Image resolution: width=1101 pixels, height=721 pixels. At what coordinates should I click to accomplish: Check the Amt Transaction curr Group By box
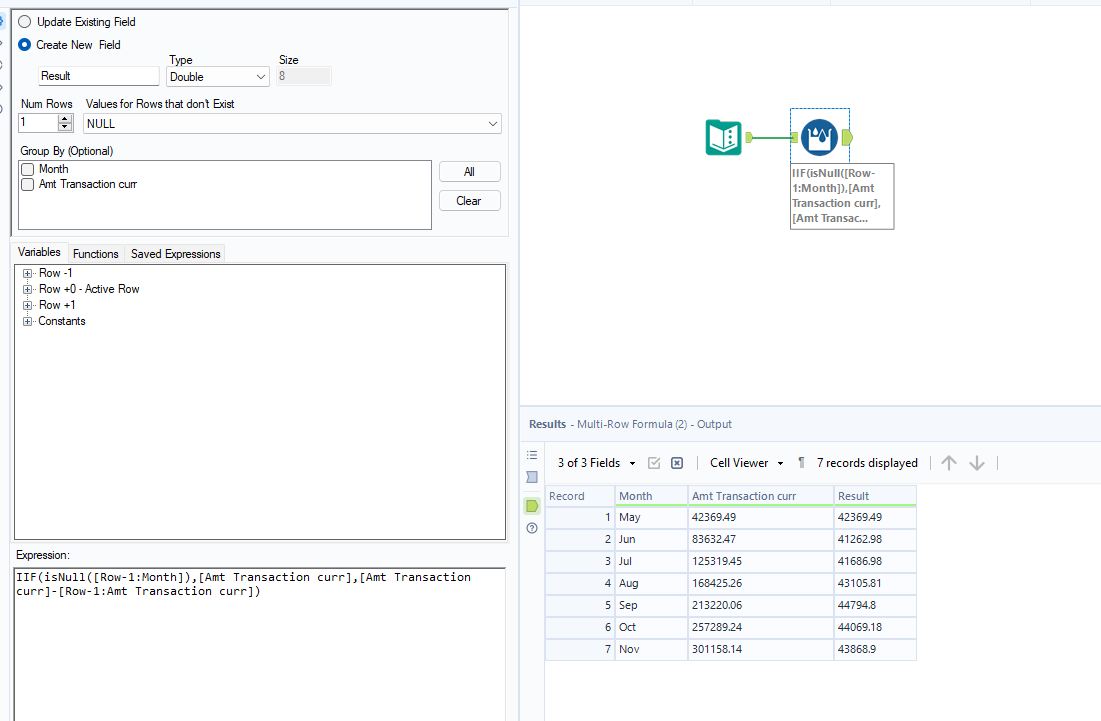click(27, 184)
